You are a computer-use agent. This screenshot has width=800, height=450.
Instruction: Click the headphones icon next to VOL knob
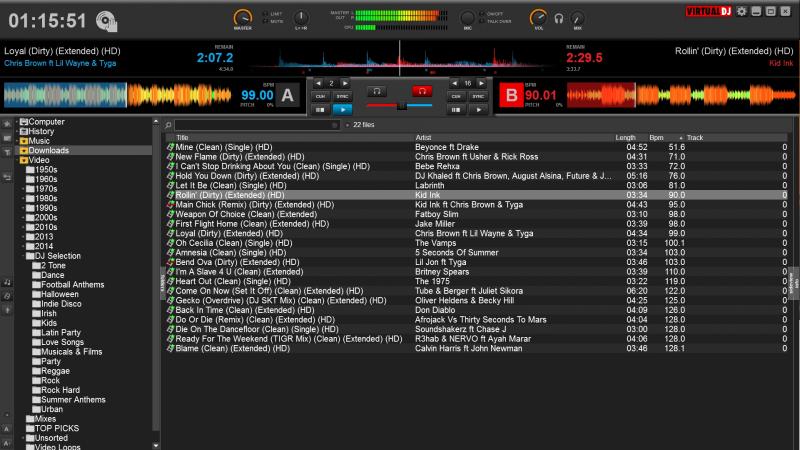(559, 19)
